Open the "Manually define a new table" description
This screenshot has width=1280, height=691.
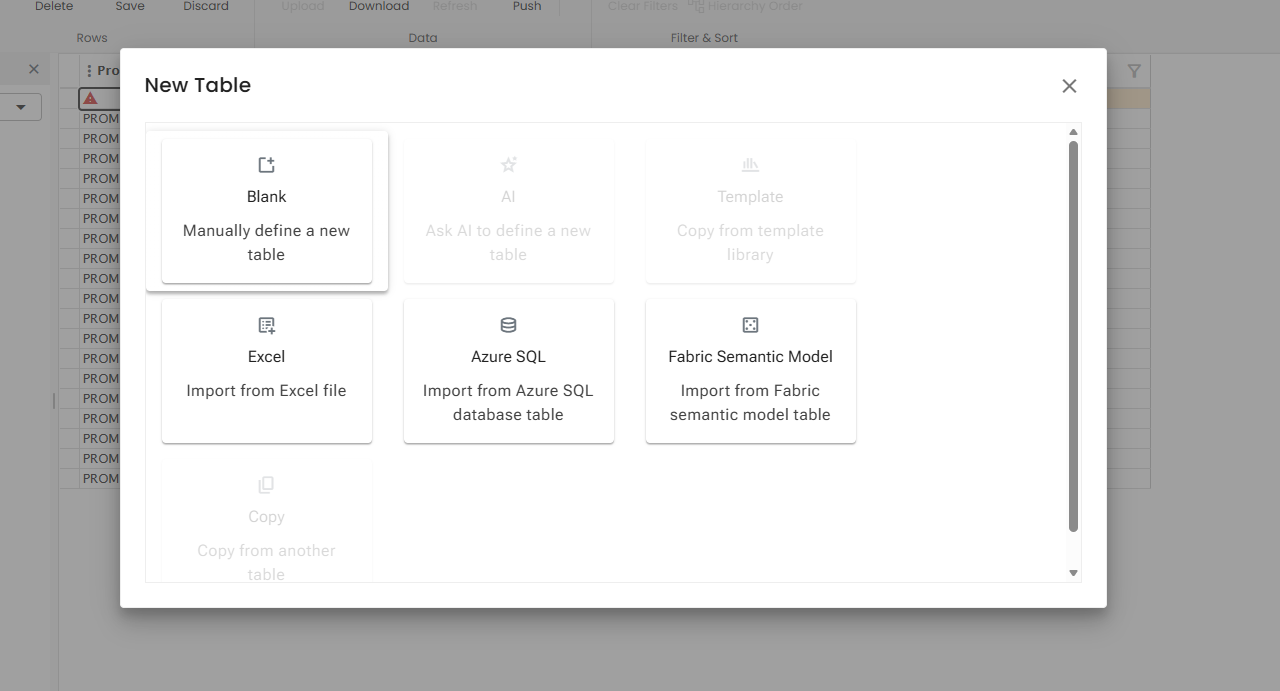266,242
